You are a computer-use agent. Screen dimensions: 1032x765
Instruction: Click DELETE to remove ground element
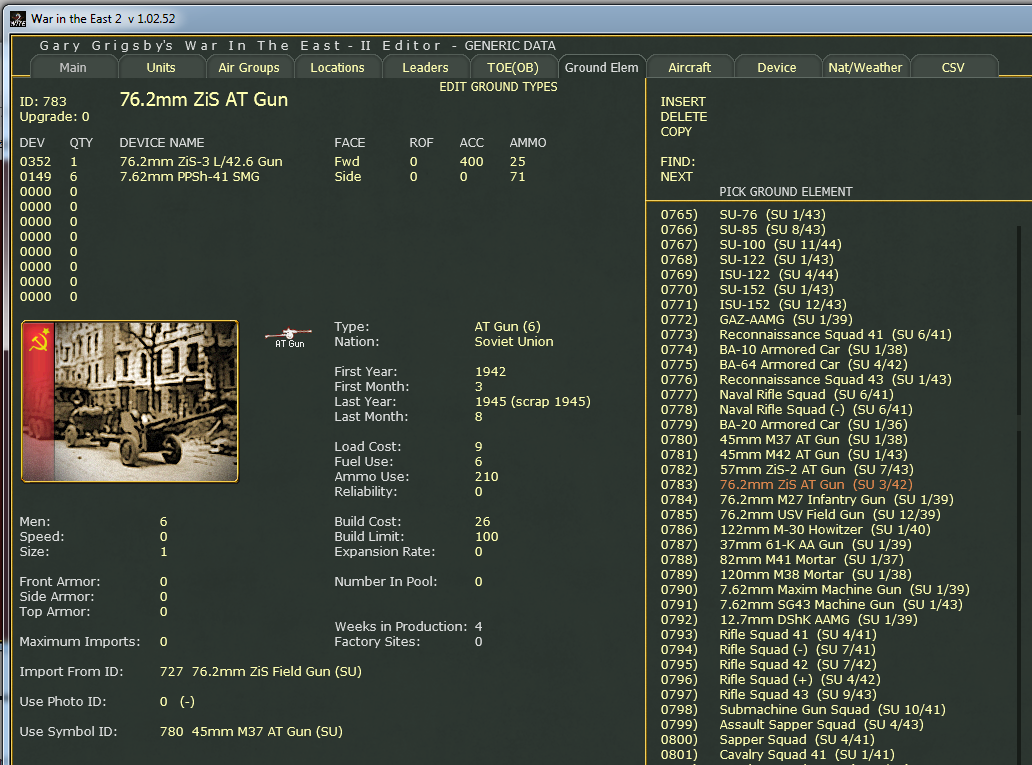click(x=684, y=117)
